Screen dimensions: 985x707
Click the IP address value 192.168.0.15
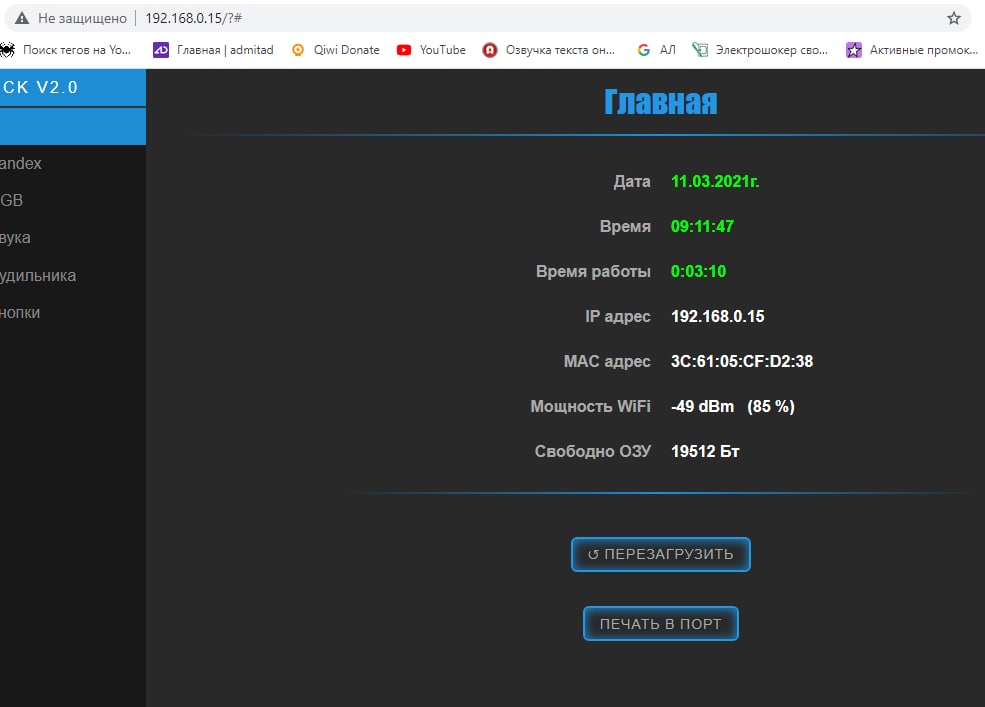pos(718,316)
